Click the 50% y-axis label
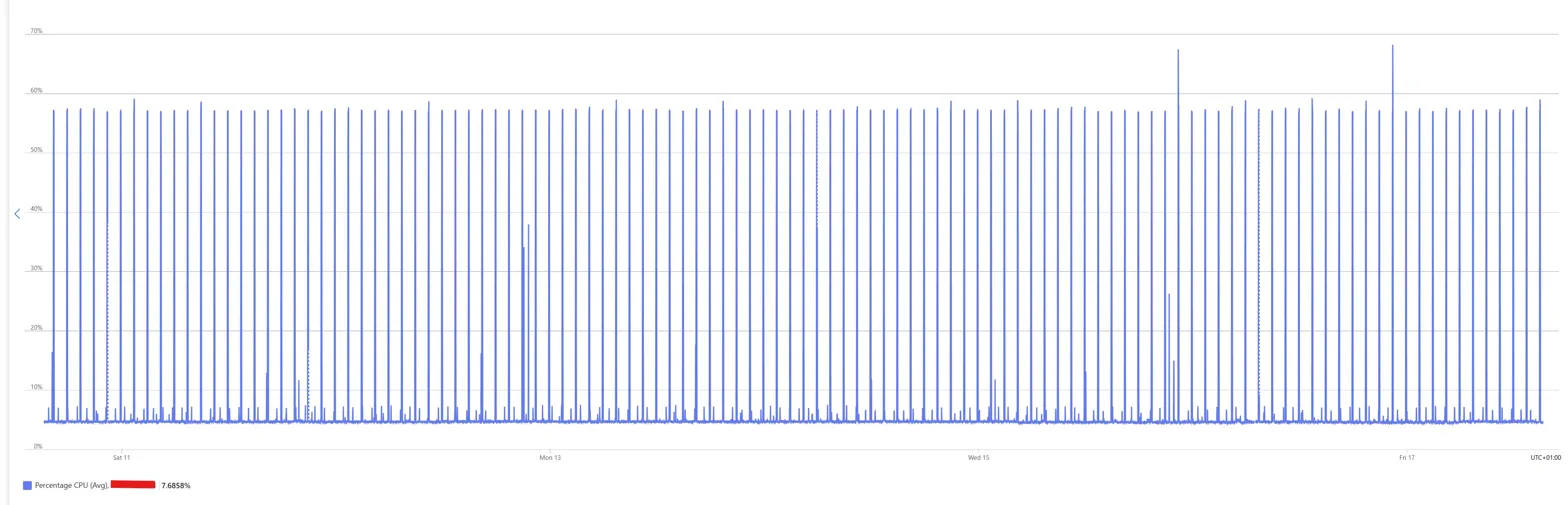Screen dimensions: 1568x505 (x=36, y=151)
